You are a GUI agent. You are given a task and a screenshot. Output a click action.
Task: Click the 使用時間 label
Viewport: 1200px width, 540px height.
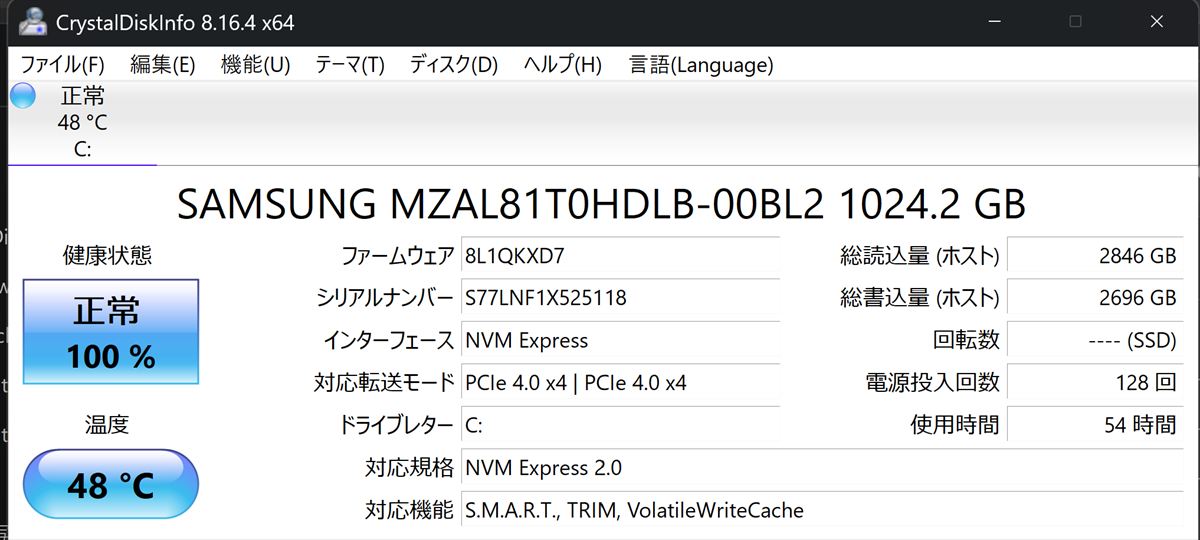click(x=955, y=425)
